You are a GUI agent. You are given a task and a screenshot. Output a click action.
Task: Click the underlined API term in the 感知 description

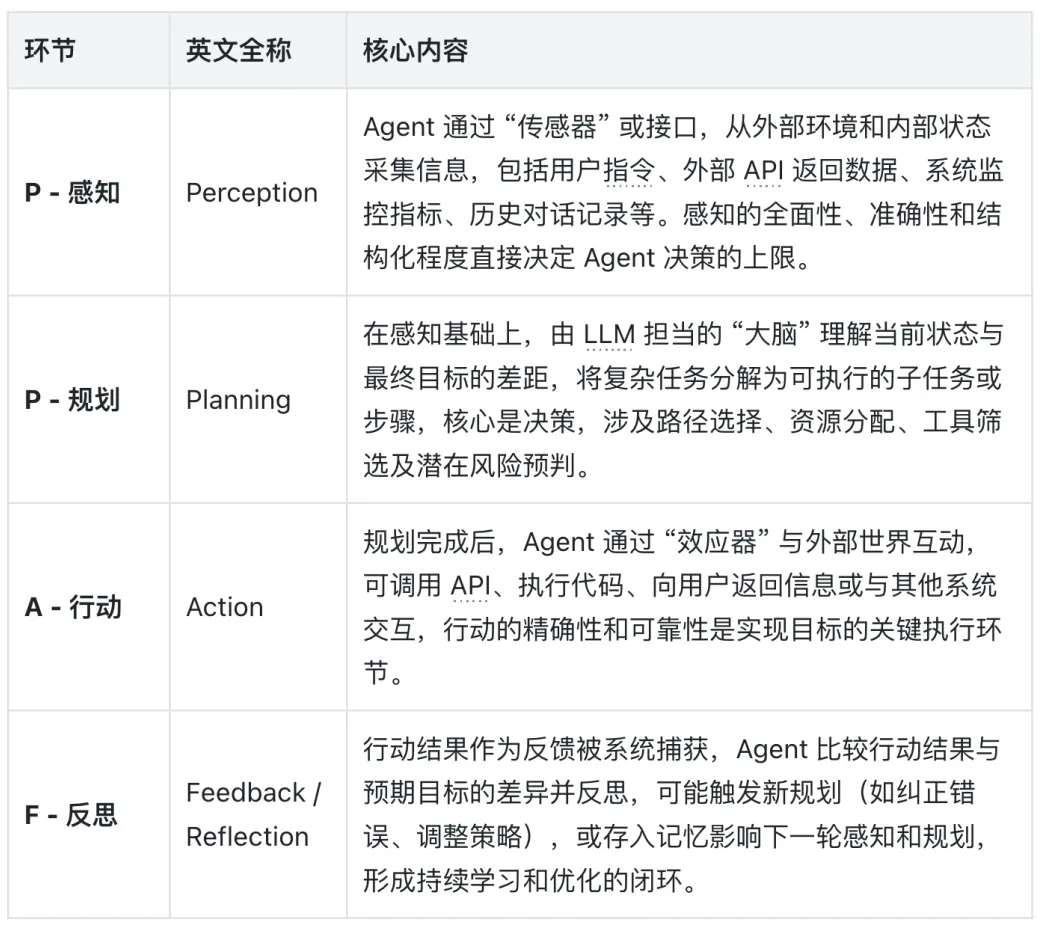[763, 172]
